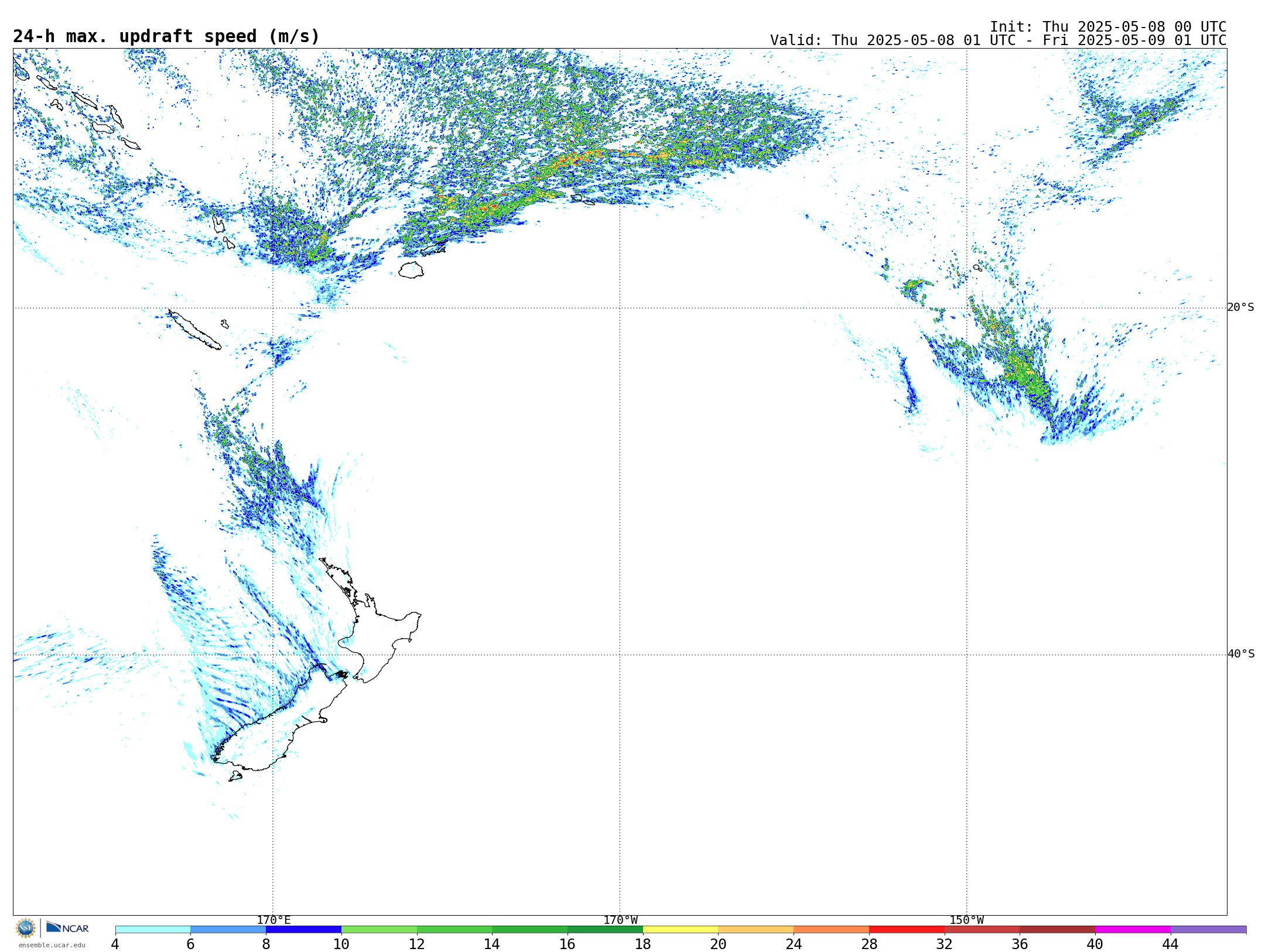Image resolution: width=1265 pixels, height=952 pixels.
Task: Click the plot title '24-h max. updraft speed (m/s)'
Action: tap(166, 36)
